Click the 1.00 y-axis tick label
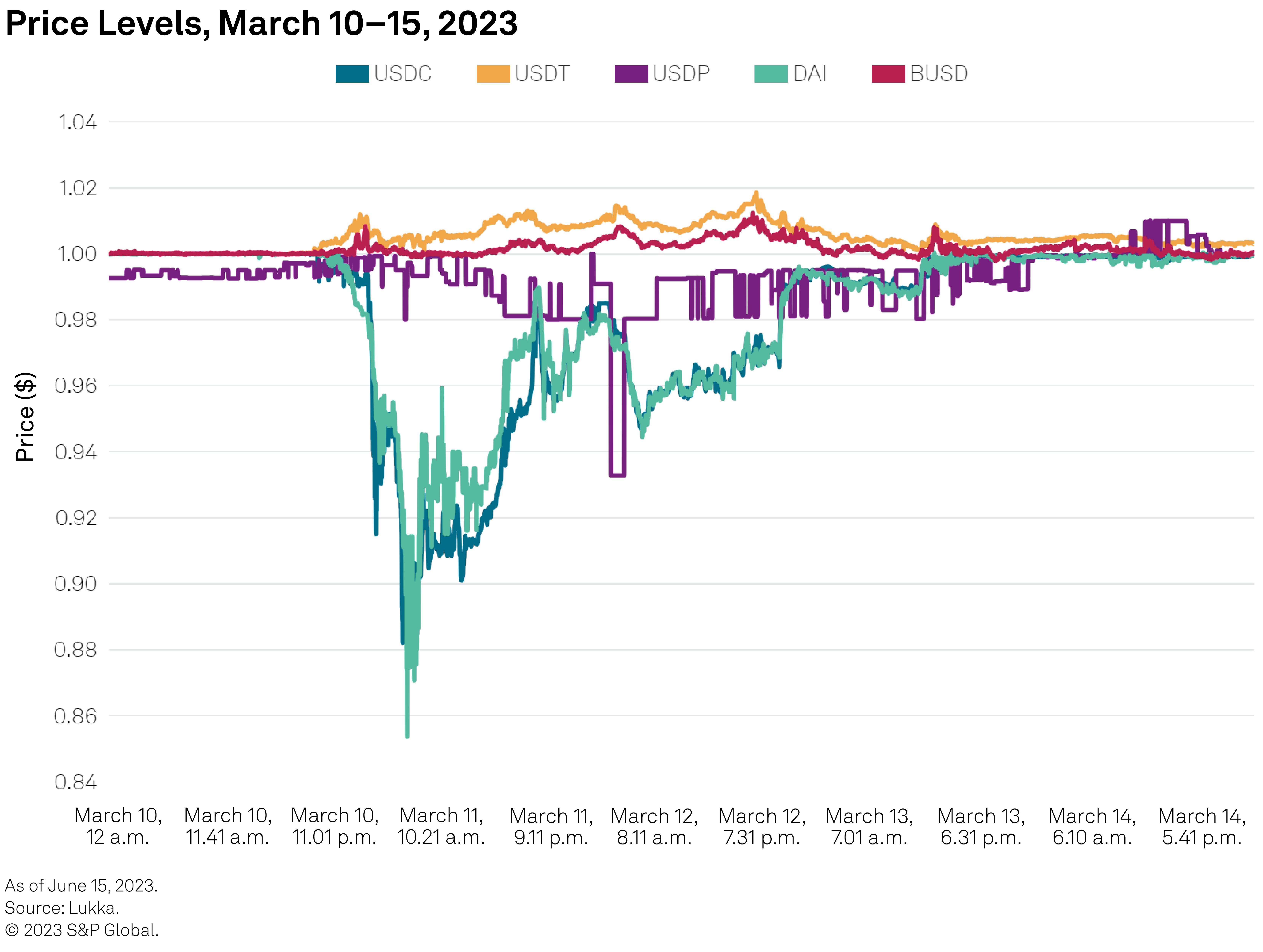The height and width of the screenshot is (952, 1263). [78, 254]
